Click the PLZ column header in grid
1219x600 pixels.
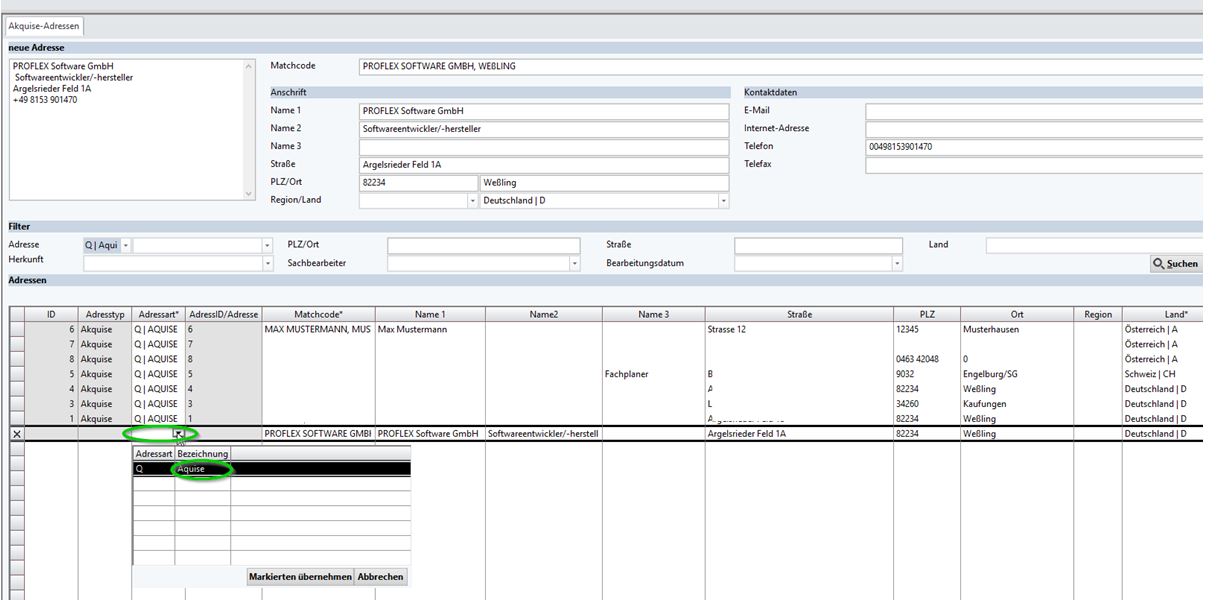coord(926,314)
